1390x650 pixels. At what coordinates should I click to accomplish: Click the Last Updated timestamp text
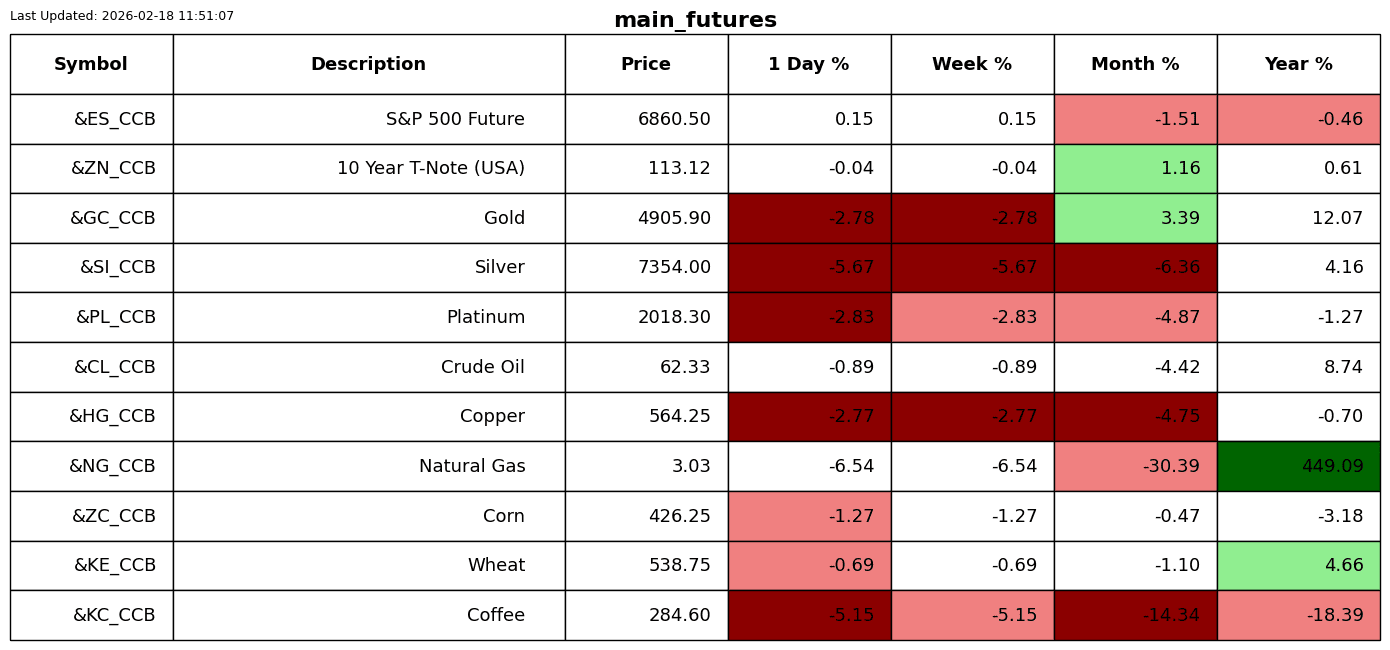pos(122,16)
